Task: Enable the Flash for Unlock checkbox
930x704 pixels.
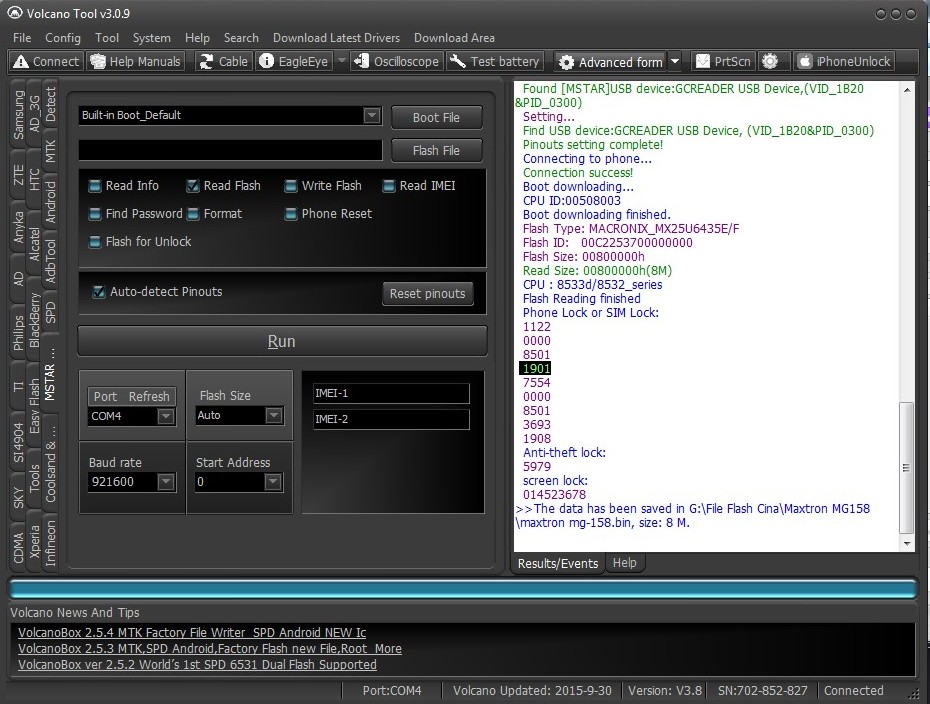Action: 95,242
